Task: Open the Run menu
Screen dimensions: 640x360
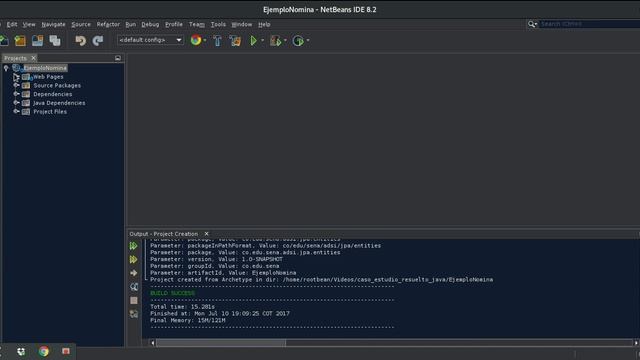Action: pos(131,24)
